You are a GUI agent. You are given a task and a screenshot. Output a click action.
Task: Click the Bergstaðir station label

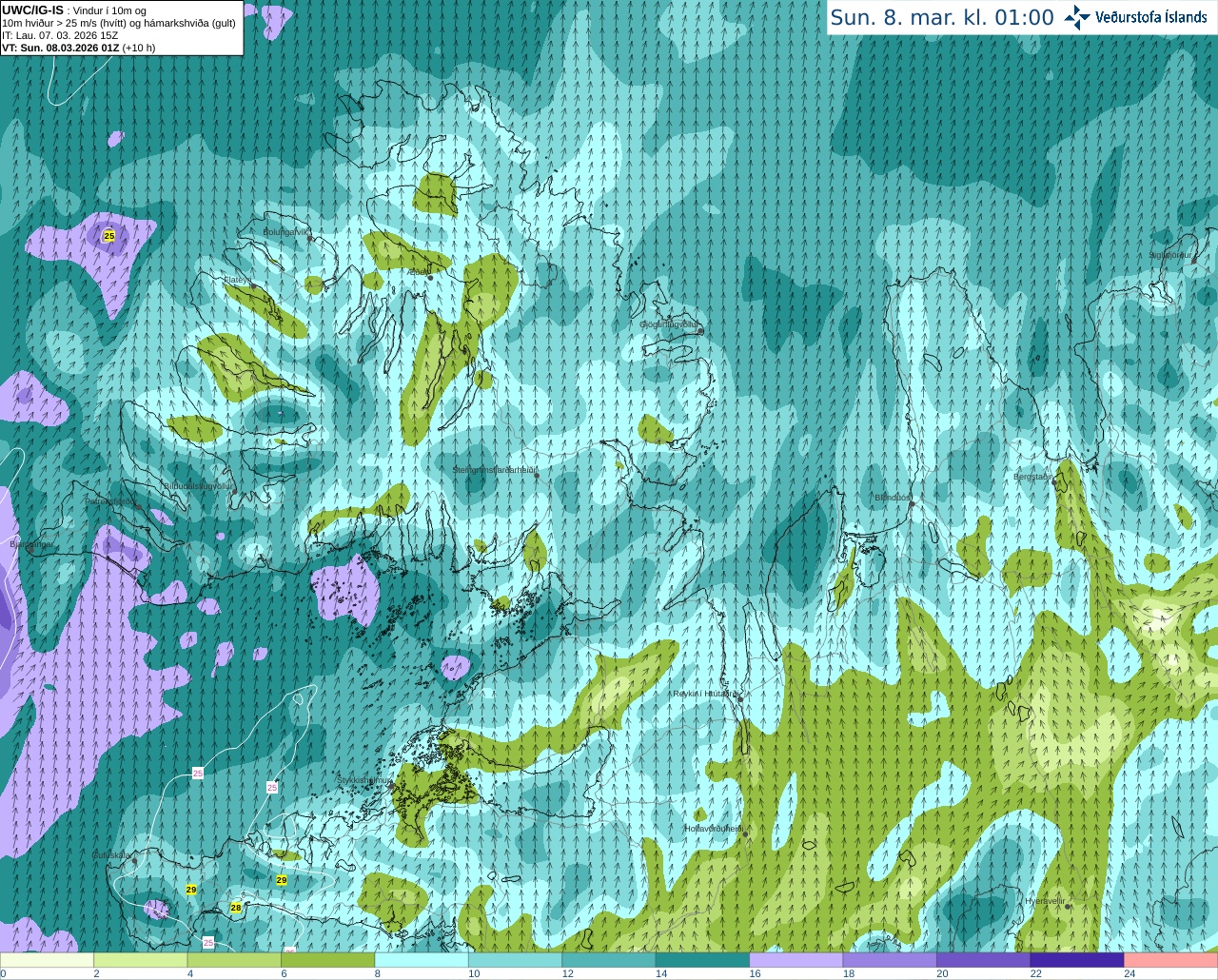coord(1031,477)
